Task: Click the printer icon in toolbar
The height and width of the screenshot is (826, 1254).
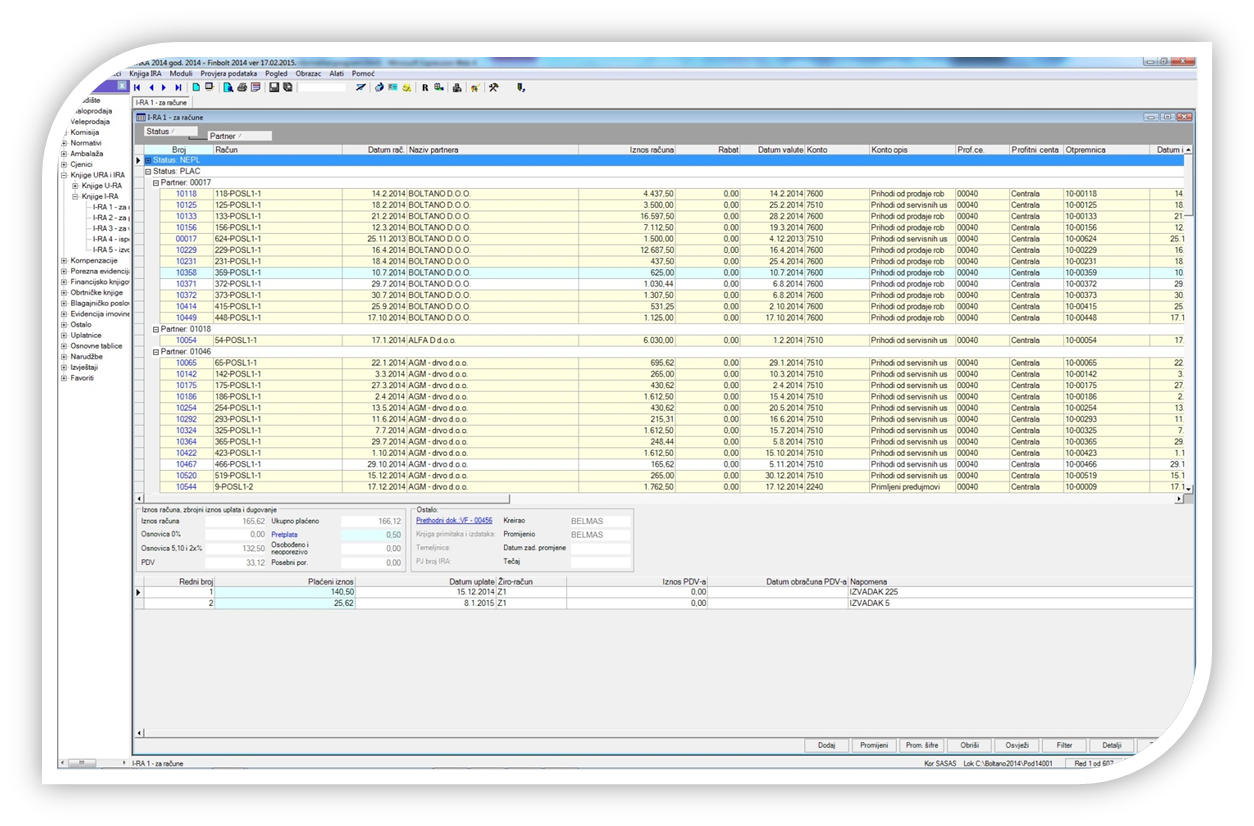Action: point(242,88)
